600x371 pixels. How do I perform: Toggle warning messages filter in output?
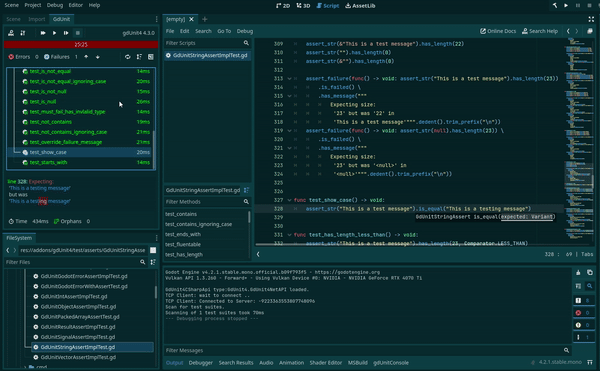pyautogui.click(x=583, y=325)
